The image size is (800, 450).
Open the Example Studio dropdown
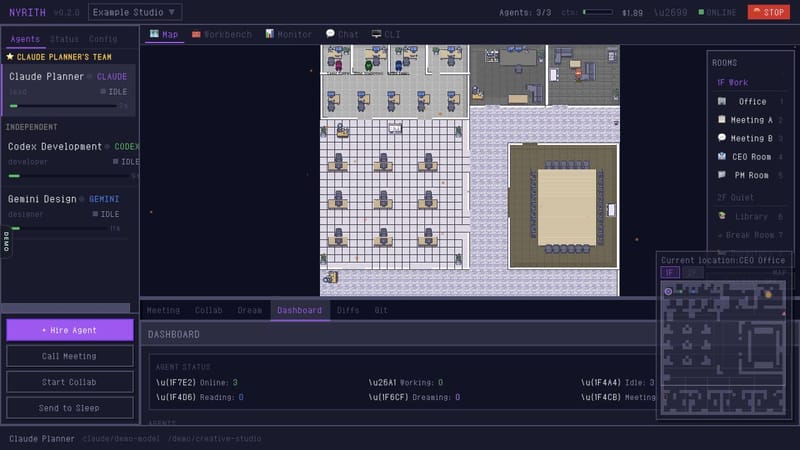(x=135, y=12)
